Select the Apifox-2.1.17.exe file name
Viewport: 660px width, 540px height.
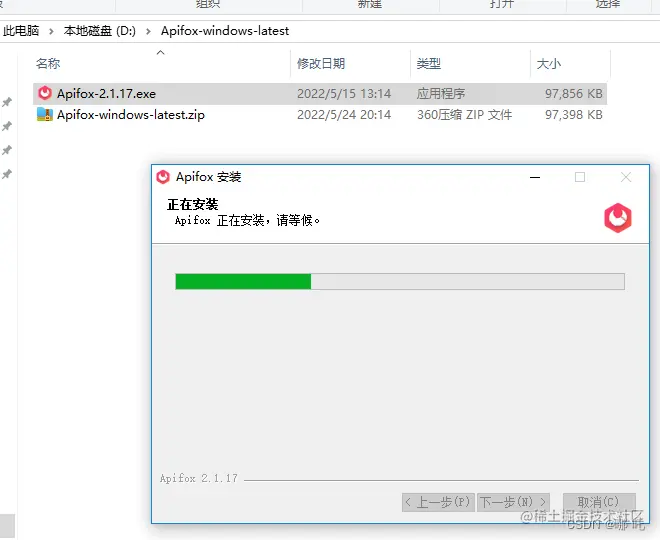point(106,93)
